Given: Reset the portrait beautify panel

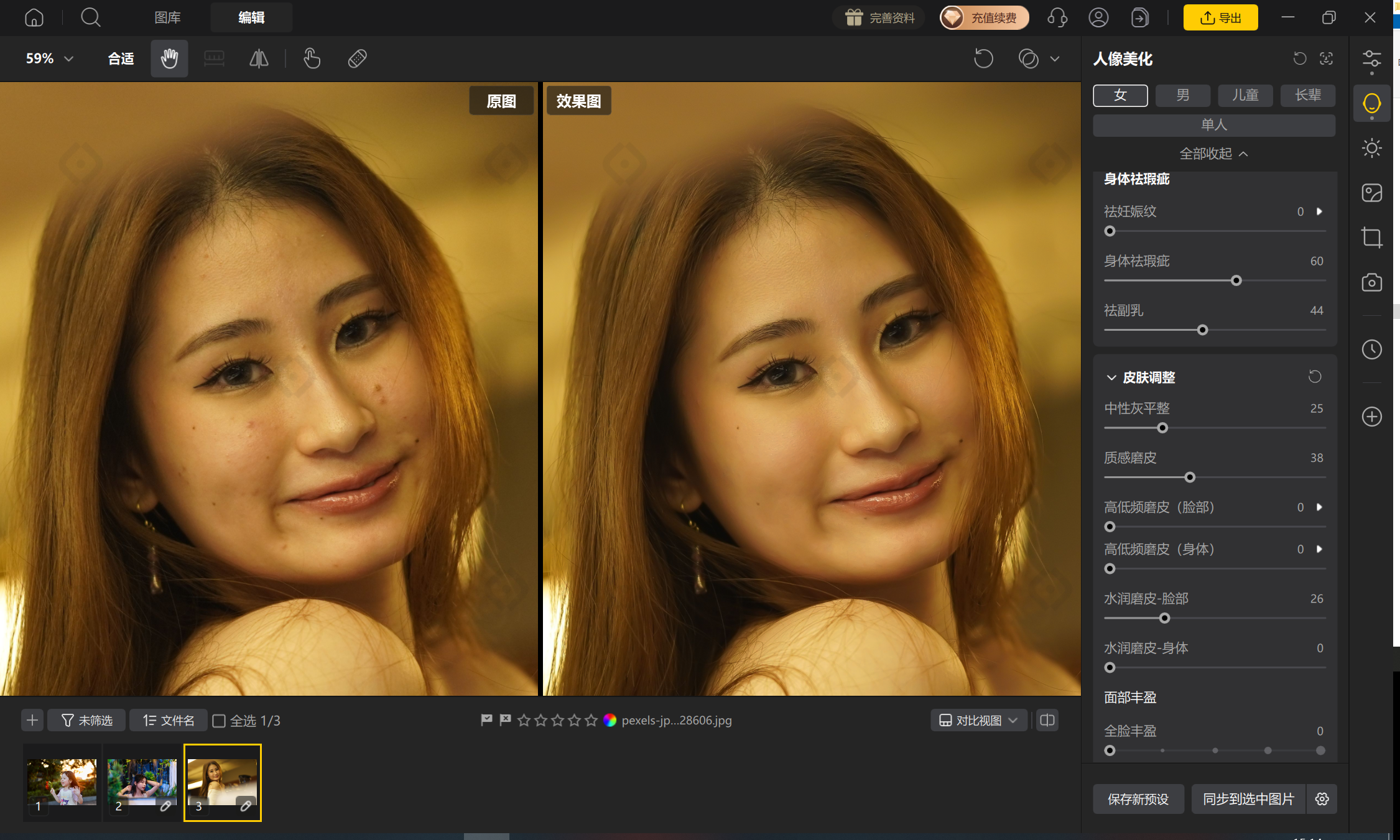Looking at the screenshot, I should point(1300,58).
